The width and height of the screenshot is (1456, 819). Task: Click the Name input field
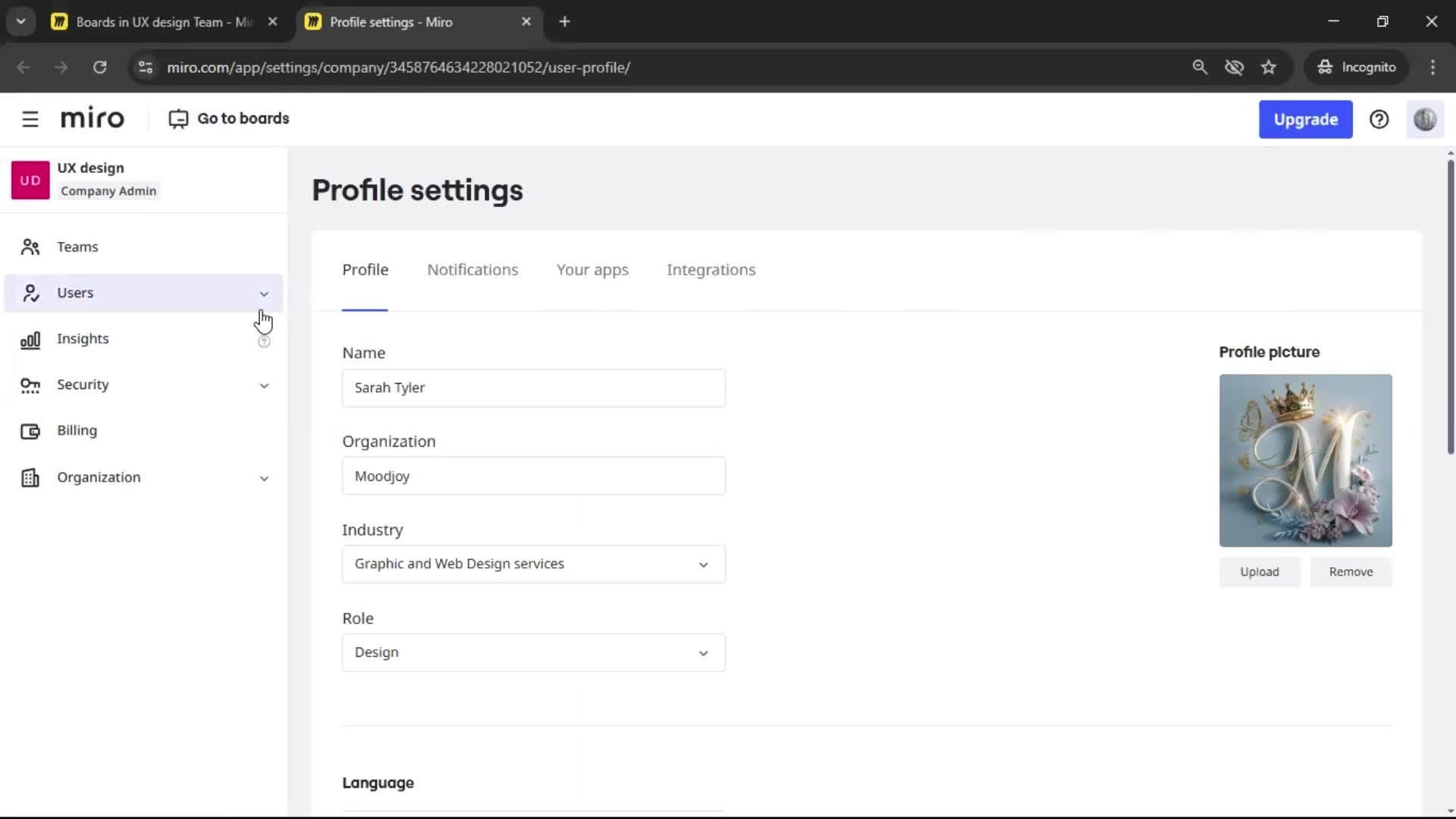pyautogui.click(x=533, y=388)
